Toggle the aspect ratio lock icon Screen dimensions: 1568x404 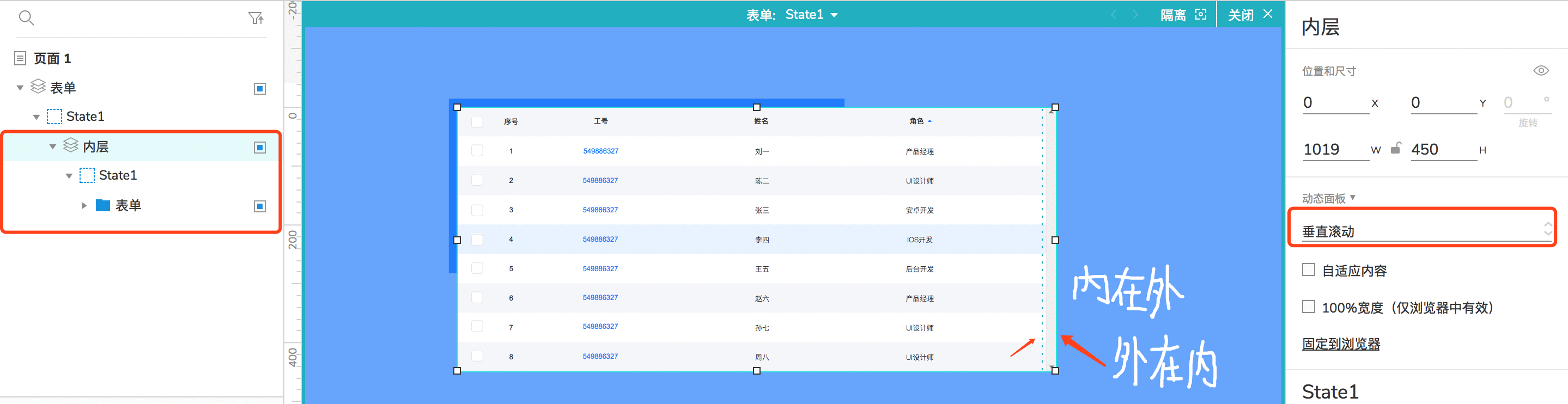point(1396,148)
